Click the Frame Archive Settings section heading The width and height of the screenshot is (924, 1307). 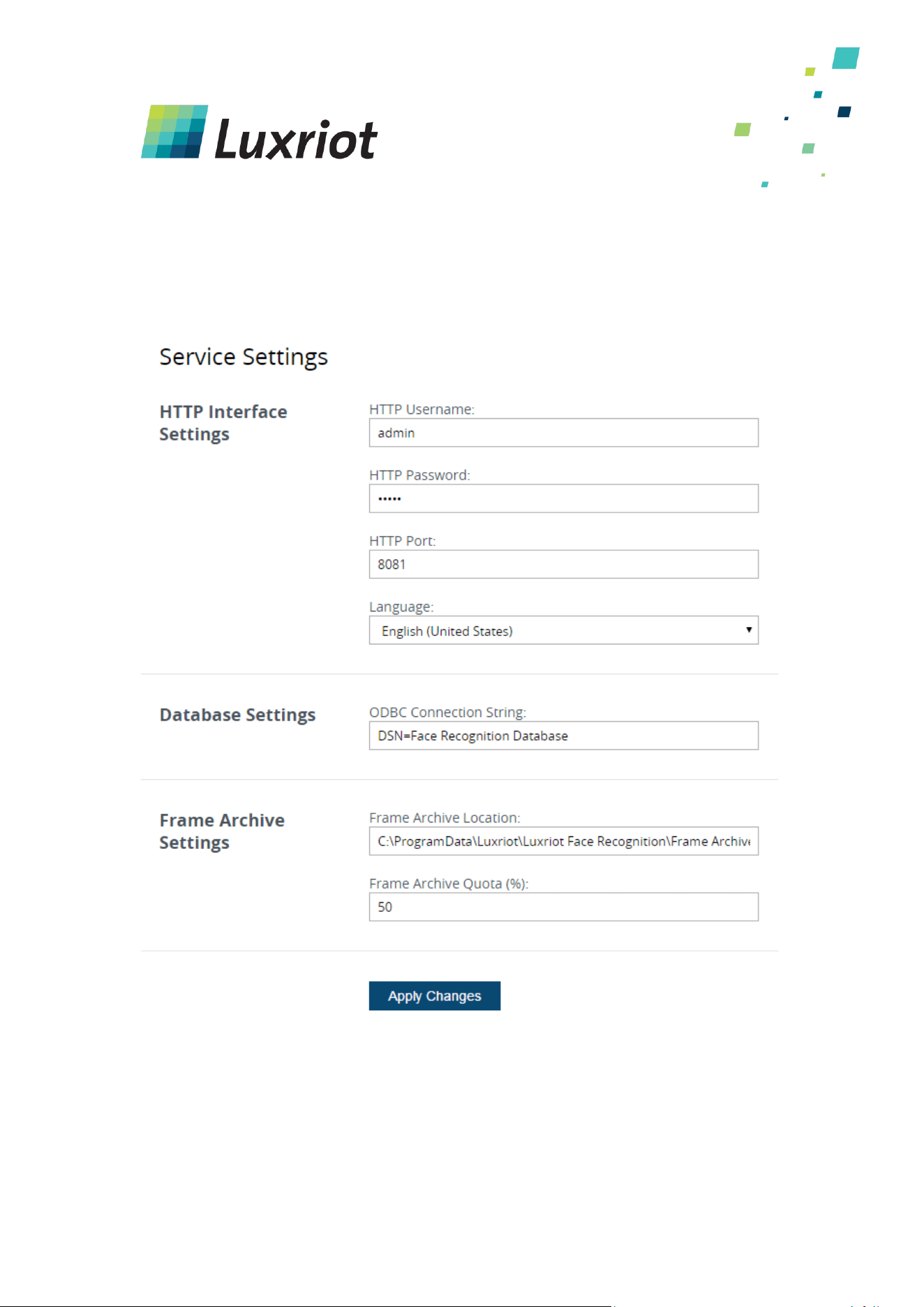pos(222,832)
